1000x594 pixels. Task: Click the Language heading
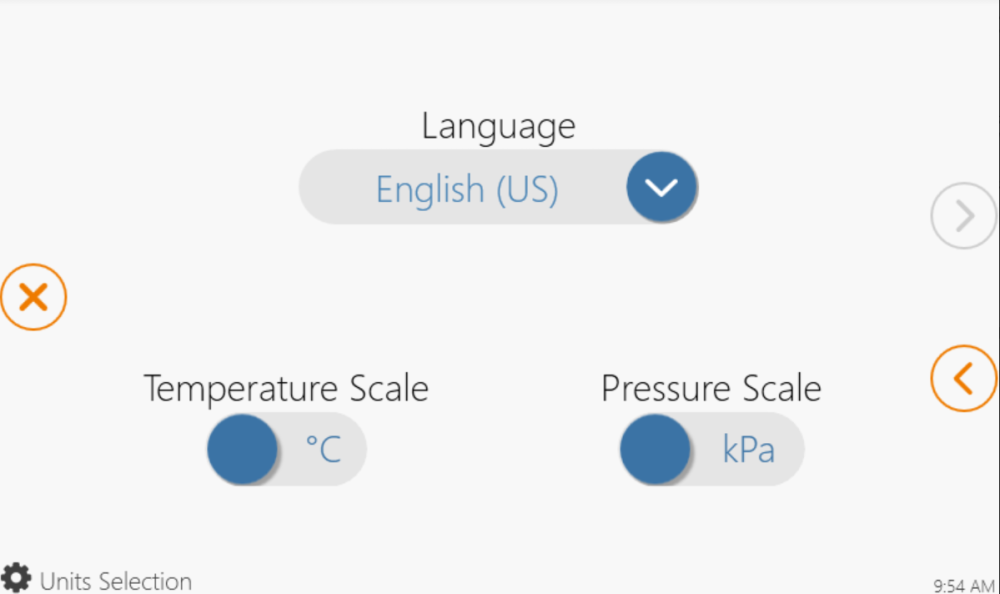pos(498,126)
